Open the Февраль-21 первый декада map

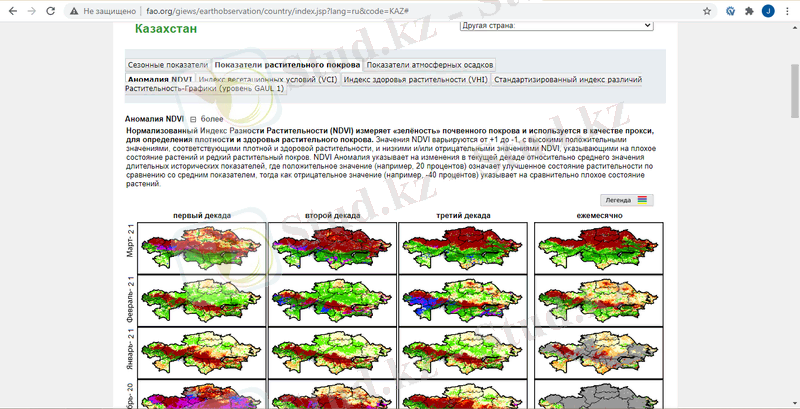point(202,300)
